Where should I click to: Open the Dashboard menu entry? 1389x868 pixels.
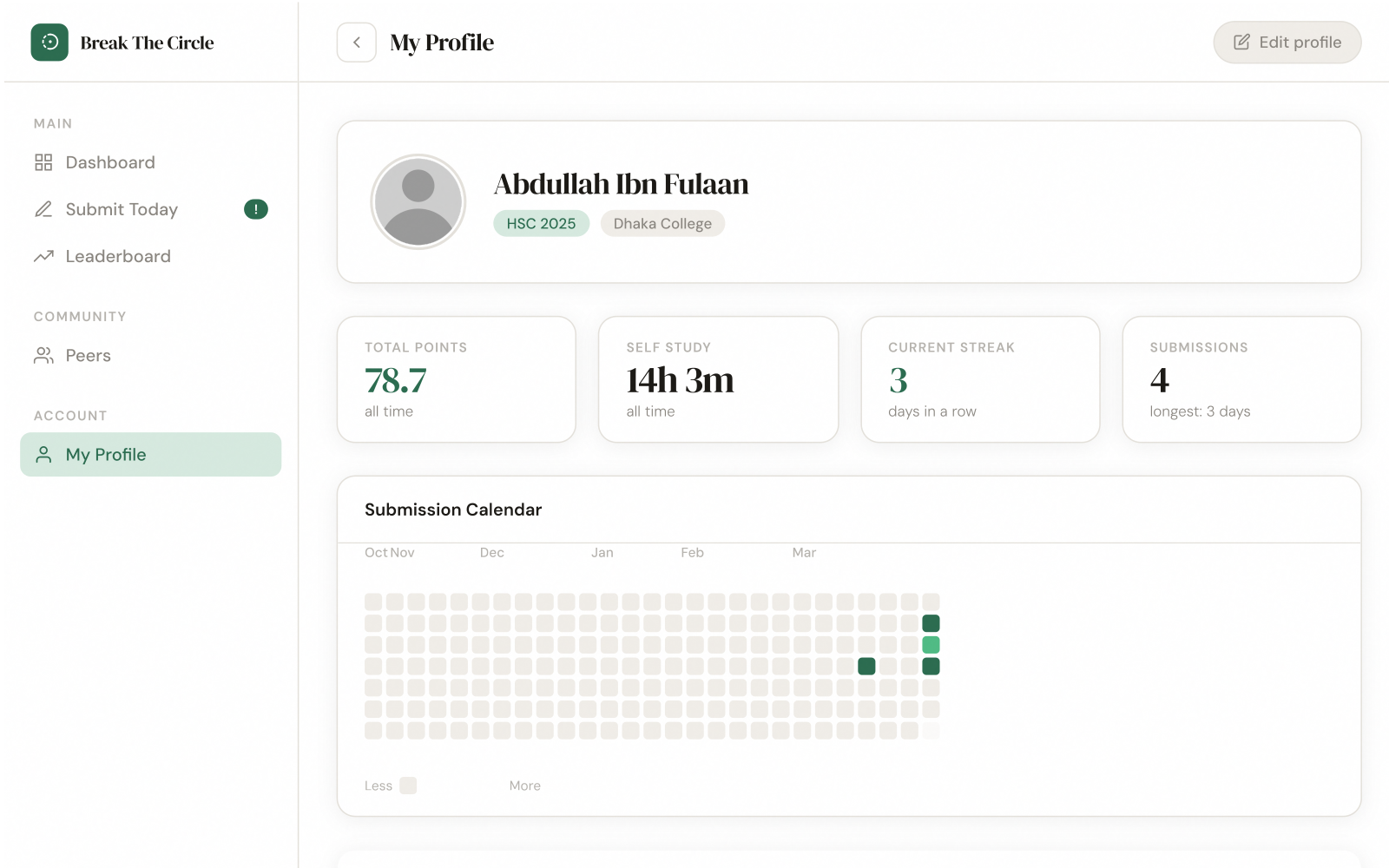[109, 162]
